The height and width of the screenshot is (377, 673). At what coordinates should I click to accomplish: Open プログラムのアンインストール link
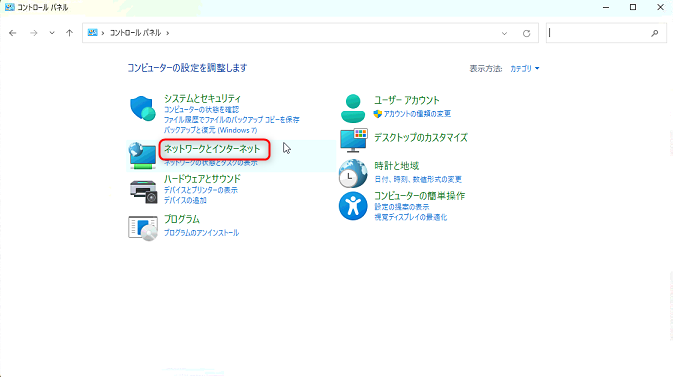click(x=201, y=233)
